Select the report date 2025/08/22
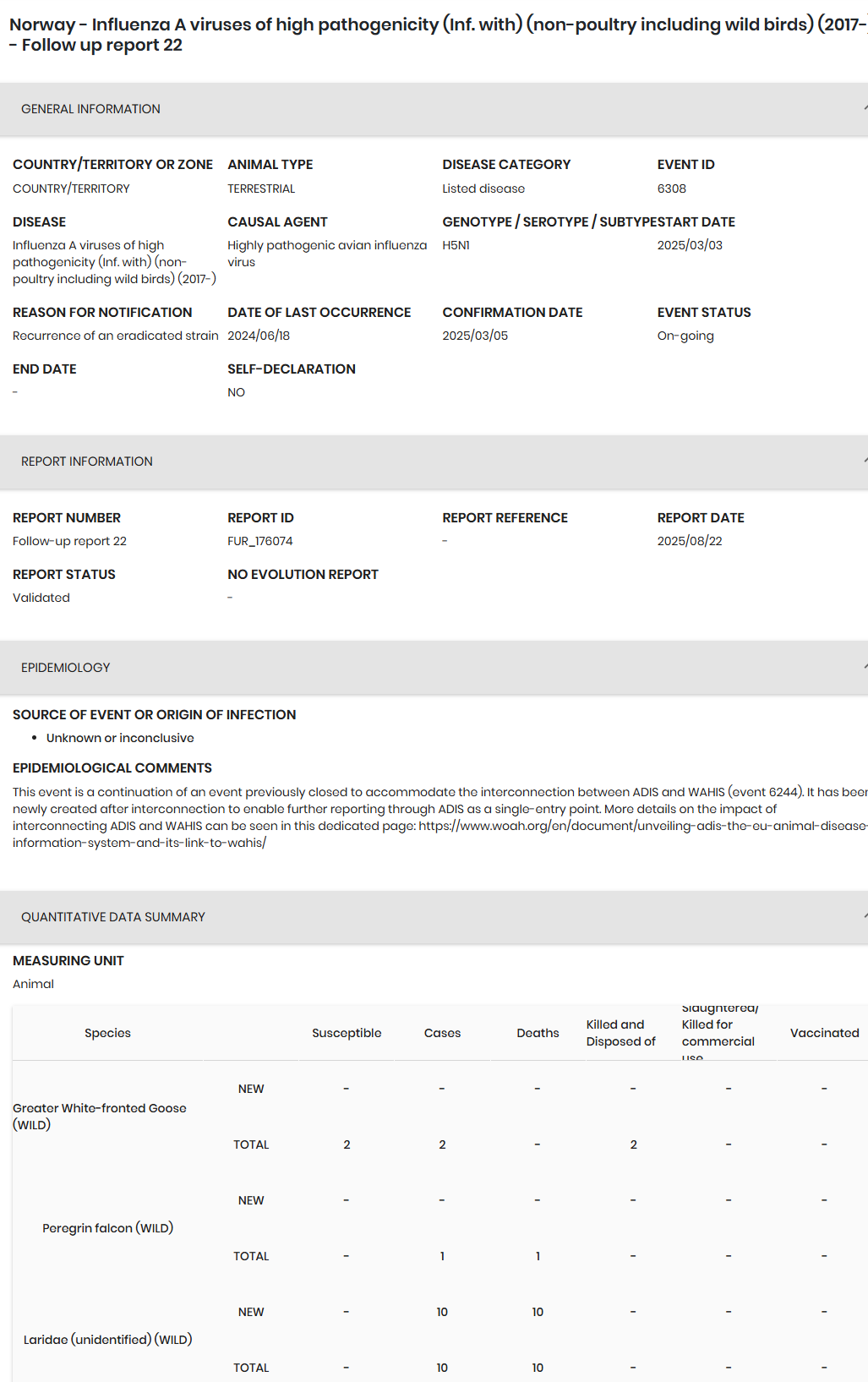Viewport: 868px width, 1382px height. tap(690, 541)
